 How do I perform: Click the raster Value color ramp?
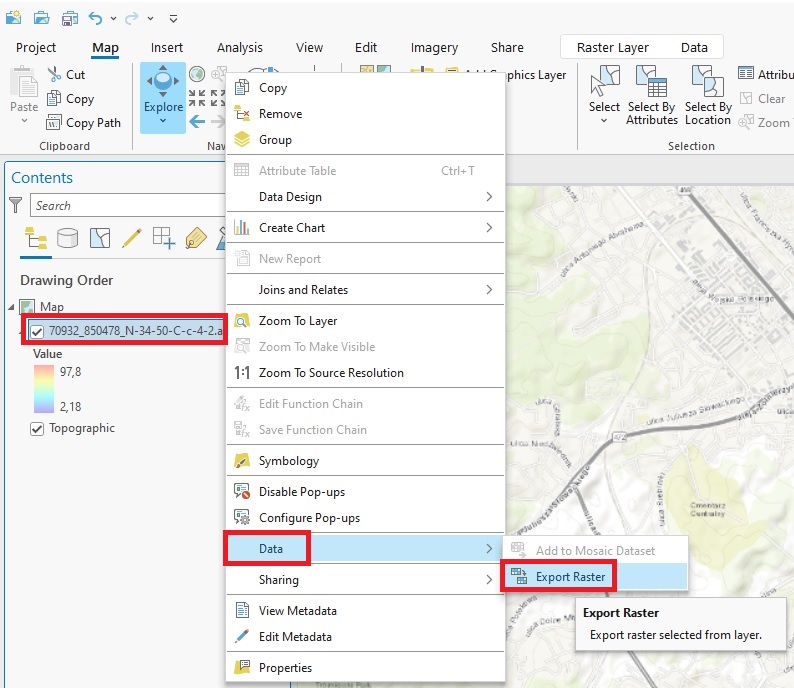click(x=41, y=389)
